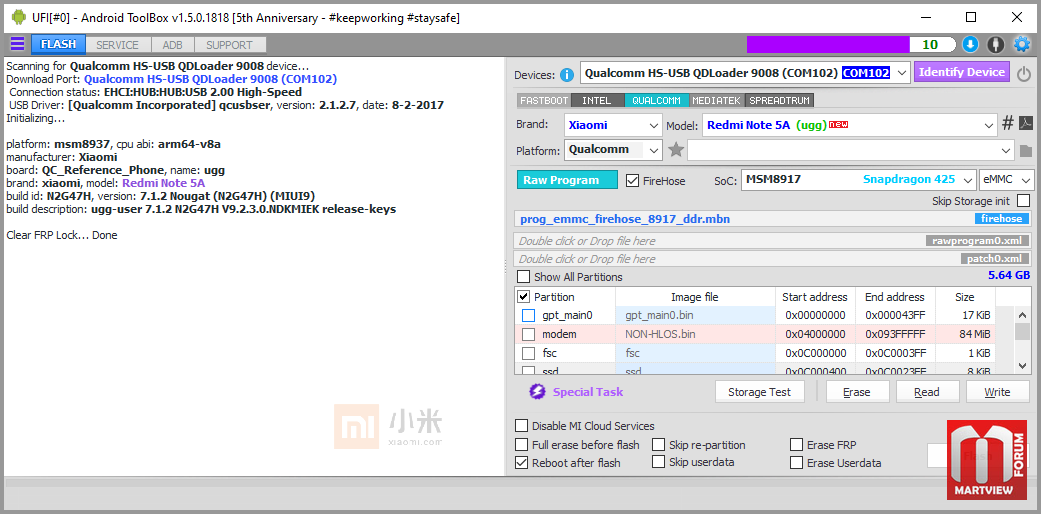The height and width of the screenshot is (514, 1041).
Task: Switch to the FLASH tab
Action: point(58,44)
